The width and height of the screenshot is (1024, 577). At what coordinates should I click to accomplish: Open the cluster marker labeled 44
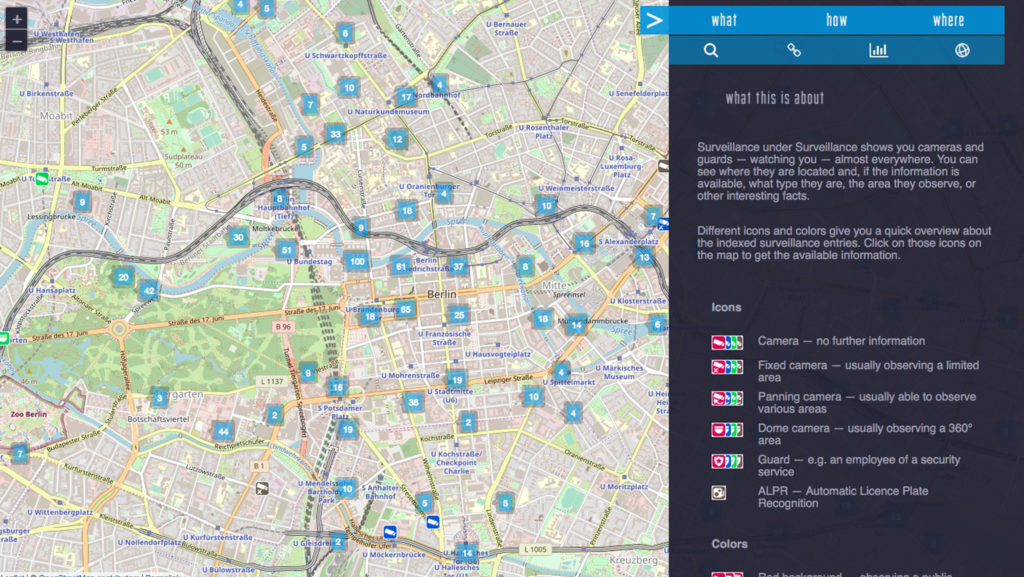click(223, 432)
